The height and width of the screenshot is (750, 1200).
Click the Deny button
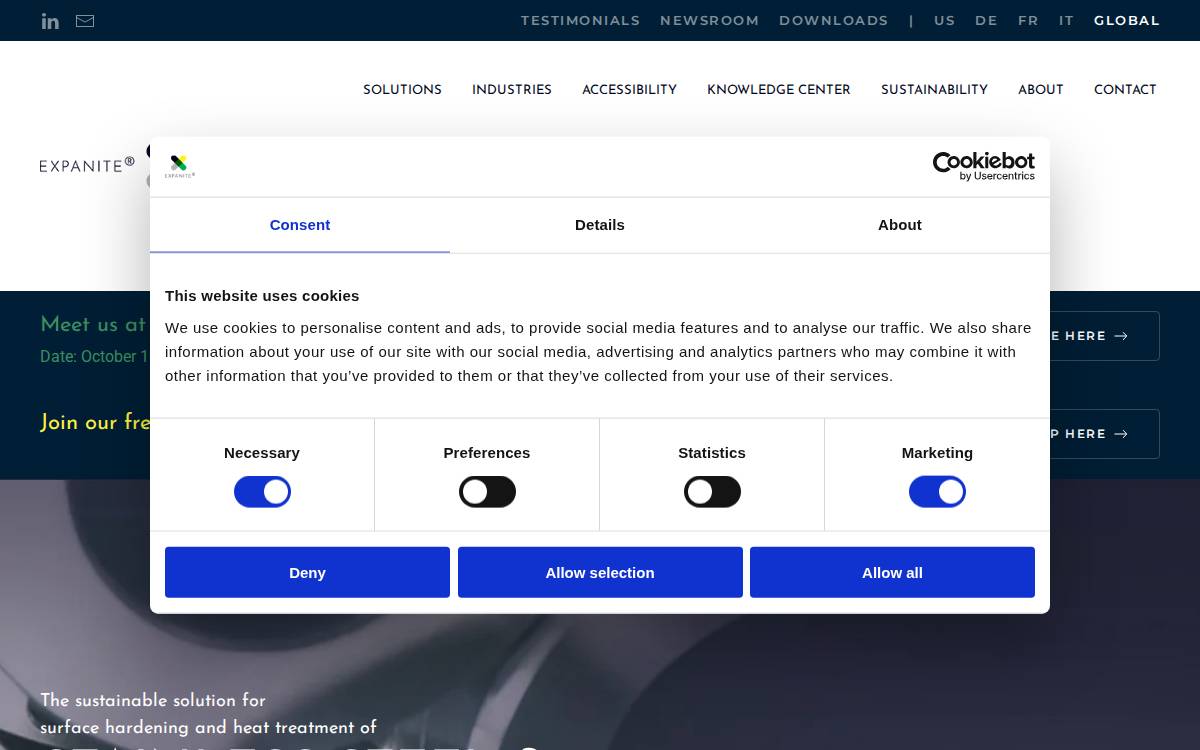pos(307,572)
